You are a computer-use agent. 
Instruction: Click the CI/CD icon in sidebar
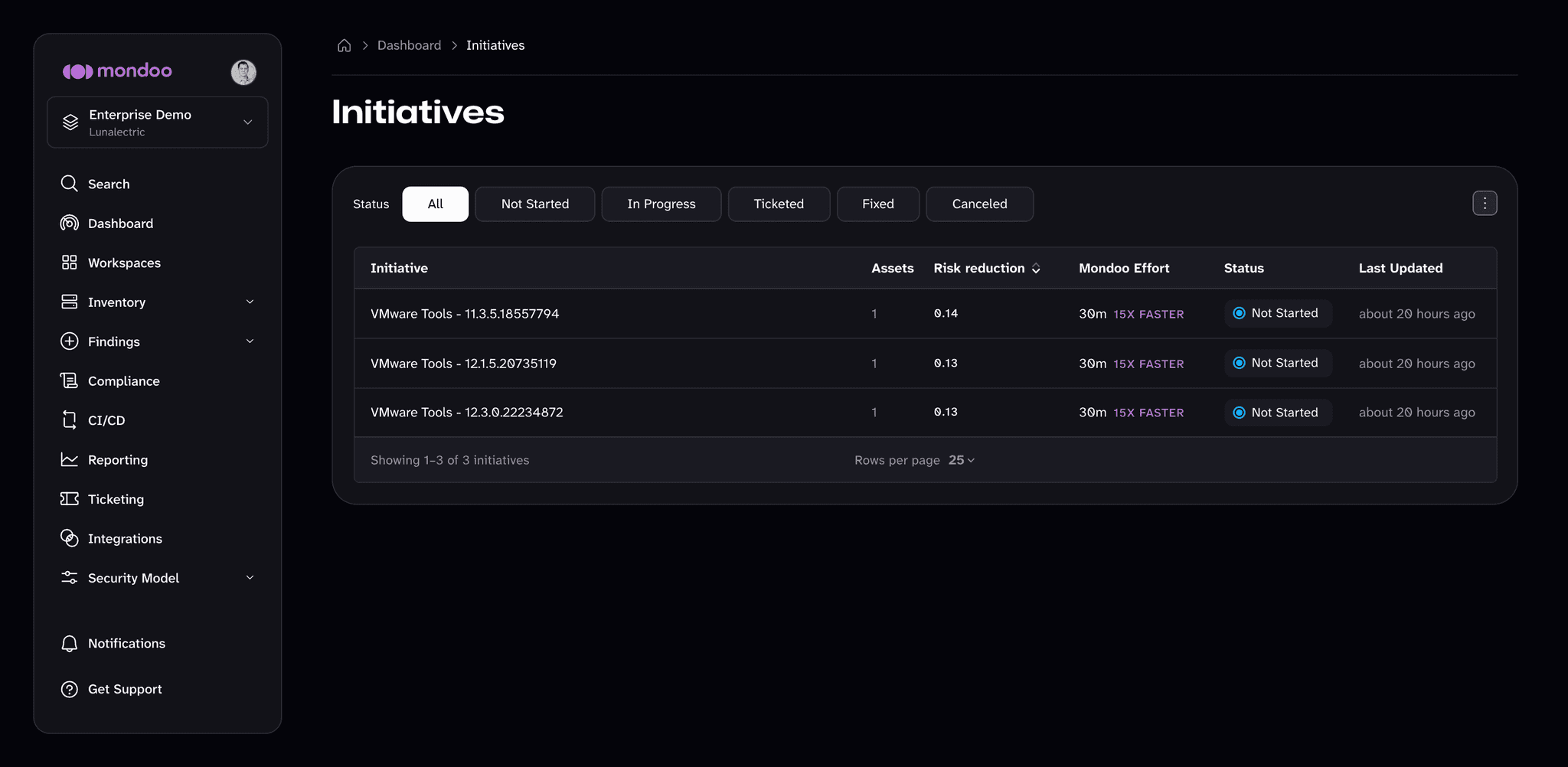(x=69, y=420)
